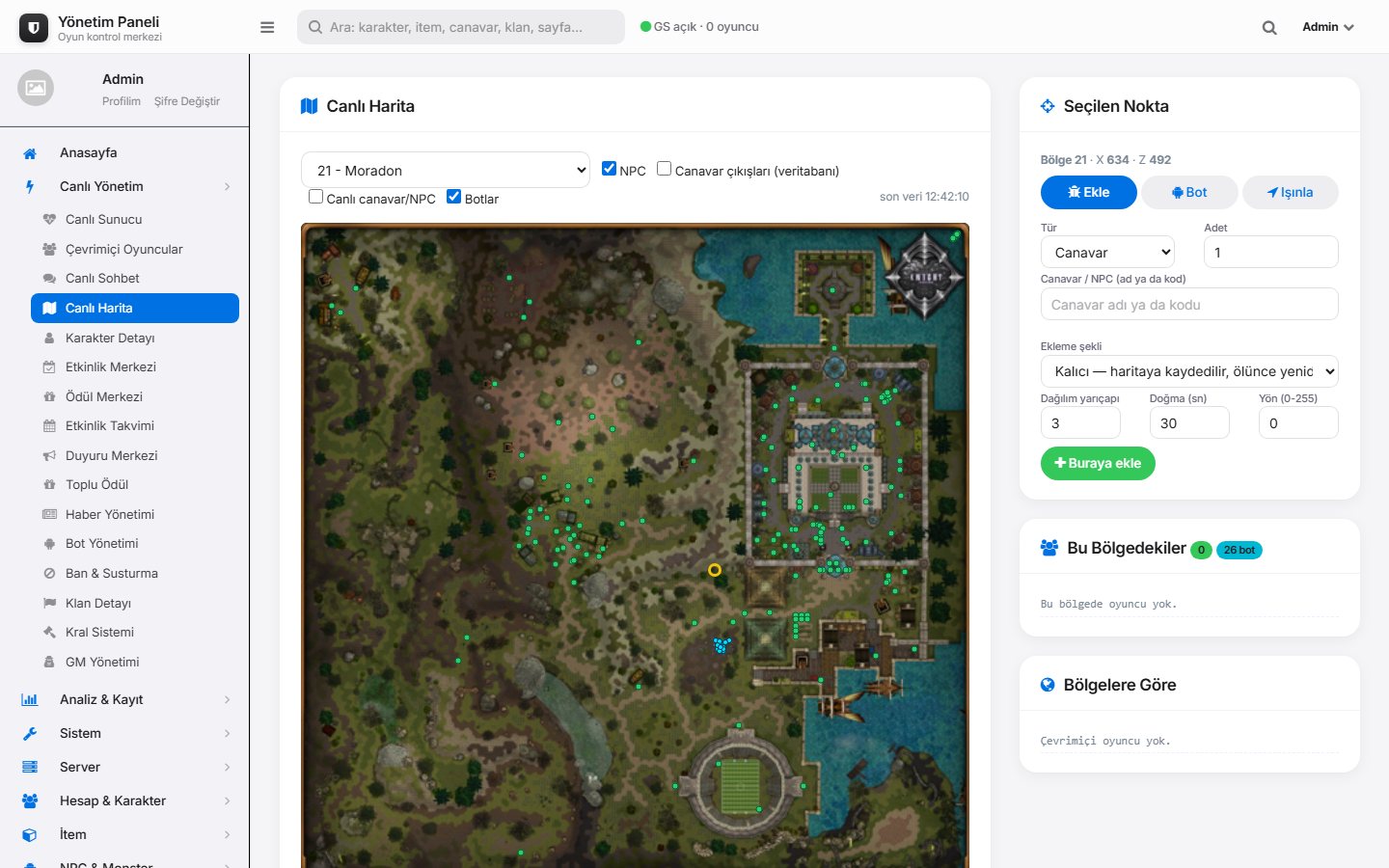Open the Admin user menu dropdown
This screenshot has width=1389, height=868.
(x=1328, y=27)
